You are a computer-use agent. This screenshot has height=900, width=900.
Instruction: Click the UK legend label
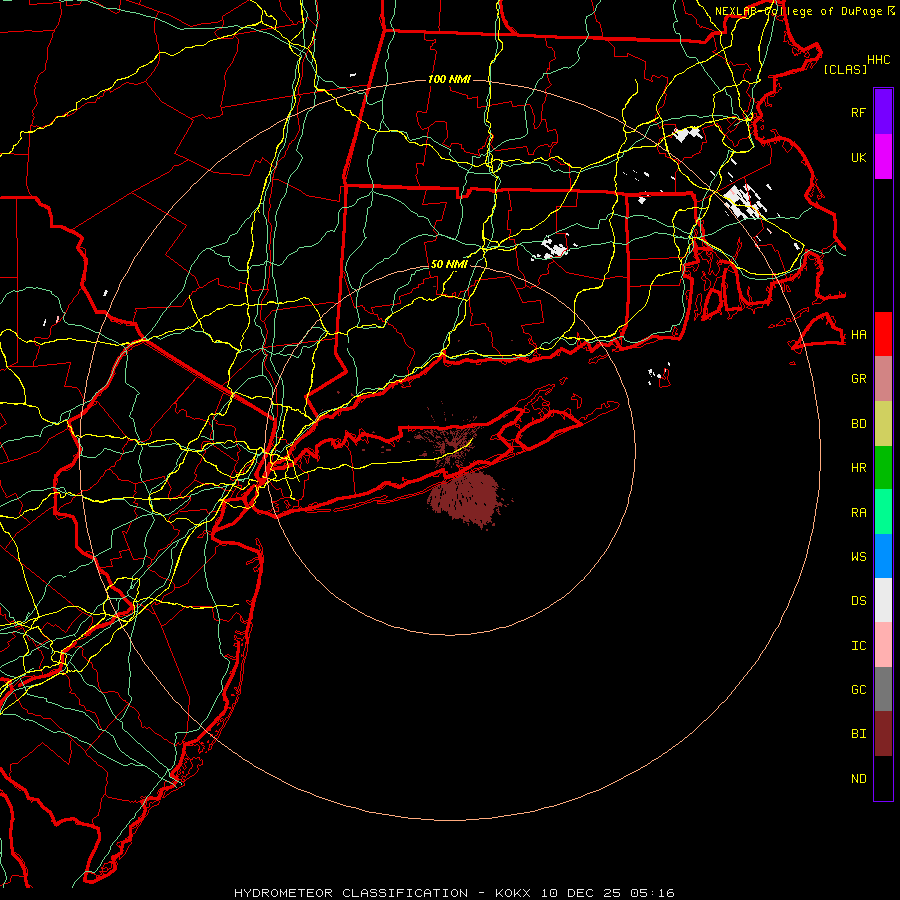(x=858, y=157)
